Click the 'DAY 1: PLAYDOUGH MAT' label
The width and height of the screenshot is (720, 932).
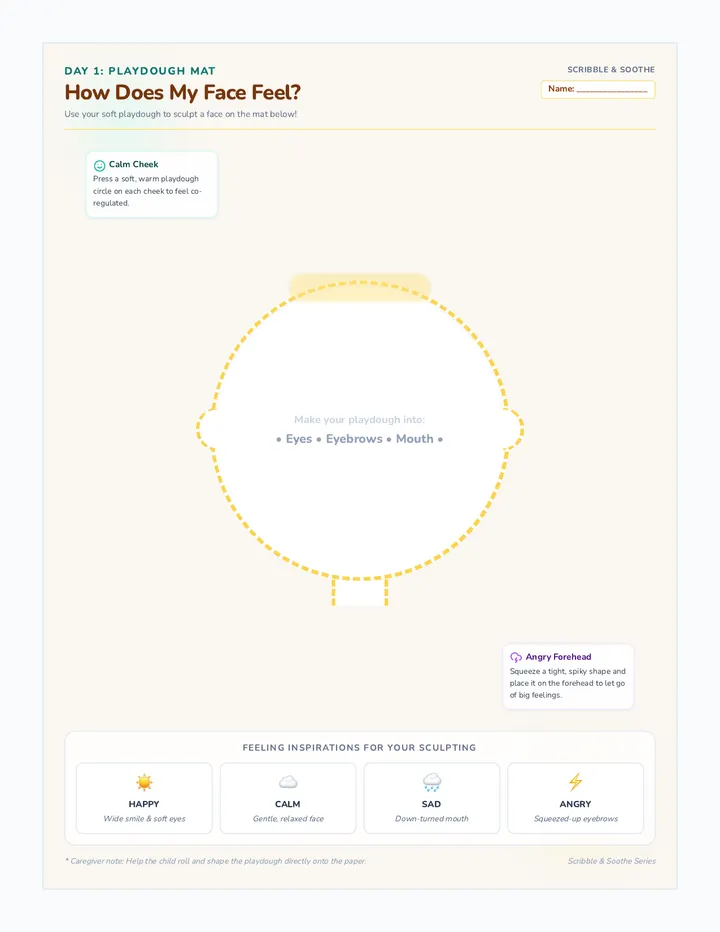[x=140, y=71]
